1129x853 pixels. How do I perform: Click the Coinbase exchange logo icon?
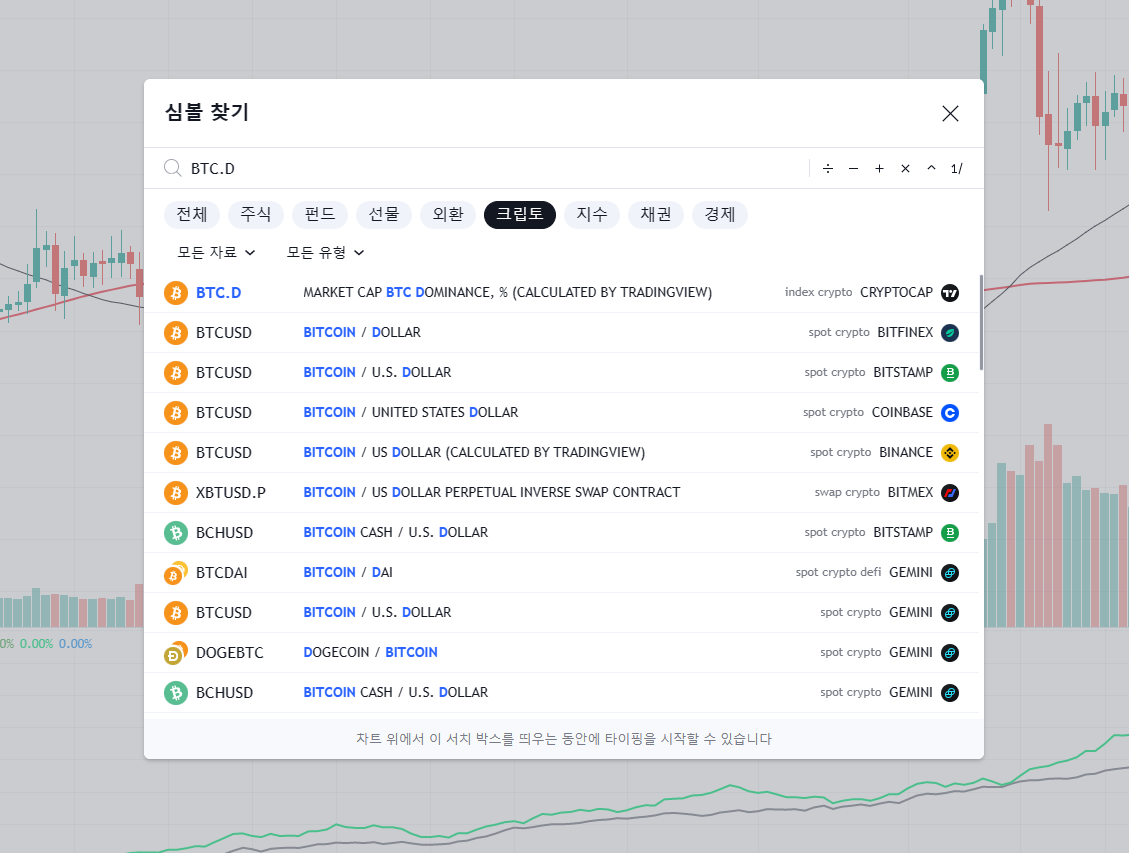(x=950, y=413)
